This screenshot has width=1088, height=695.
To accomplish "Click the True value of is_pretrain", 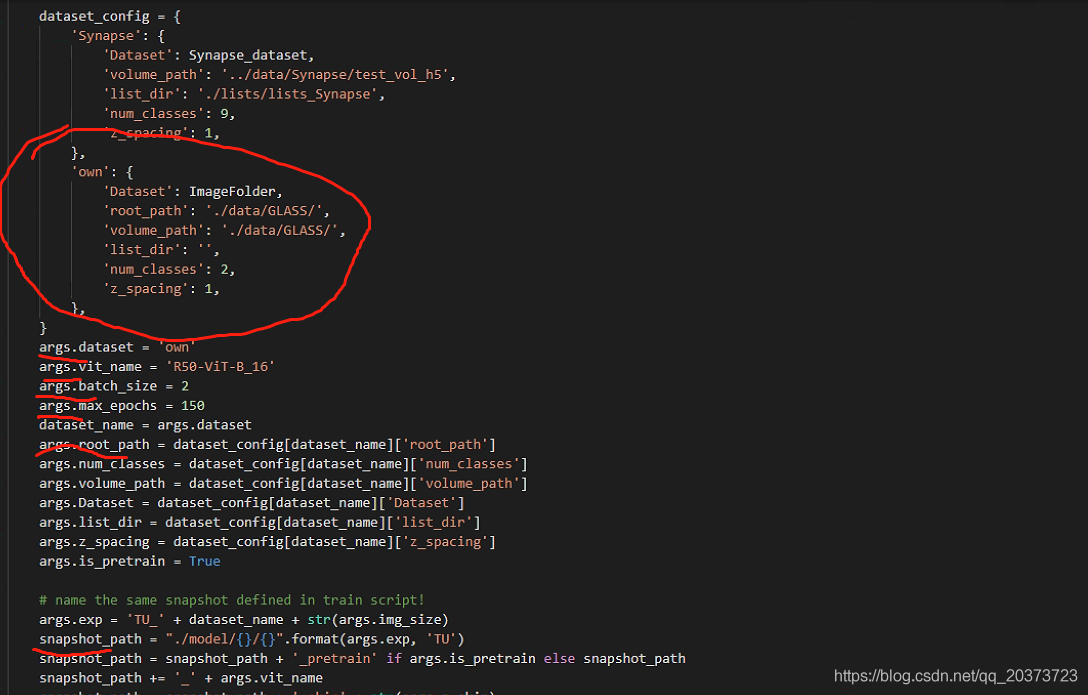I will tap(204, 561).
